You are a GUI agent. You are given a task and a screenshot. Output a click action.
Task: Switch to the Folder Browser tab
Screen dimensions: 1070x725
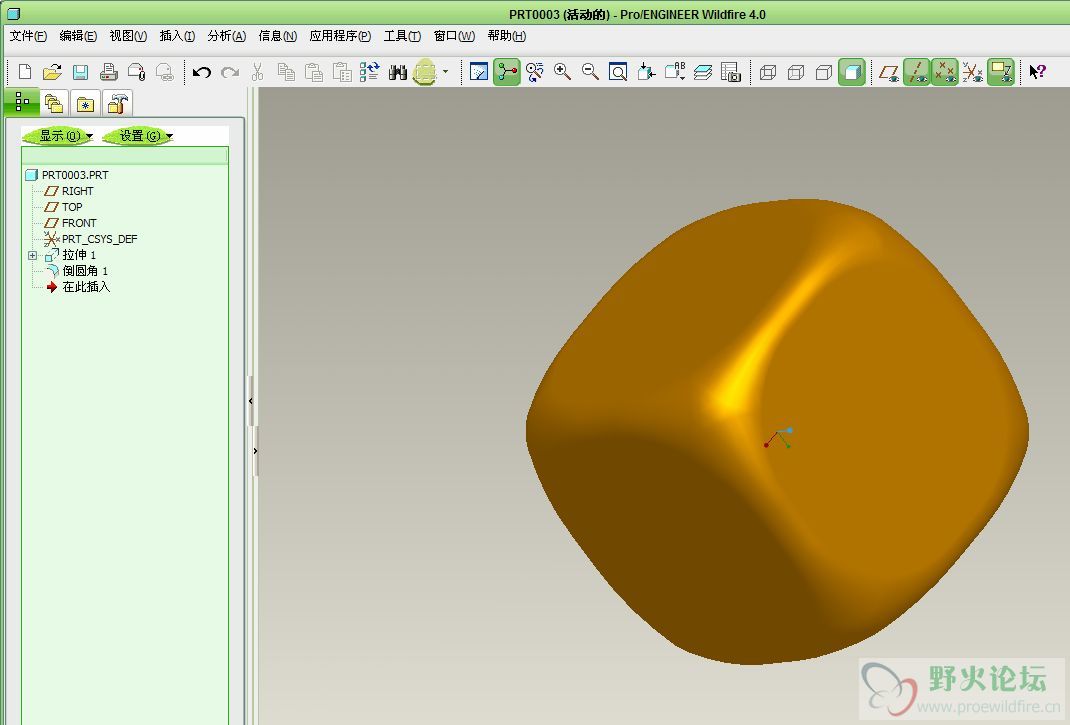click(54, 104)
